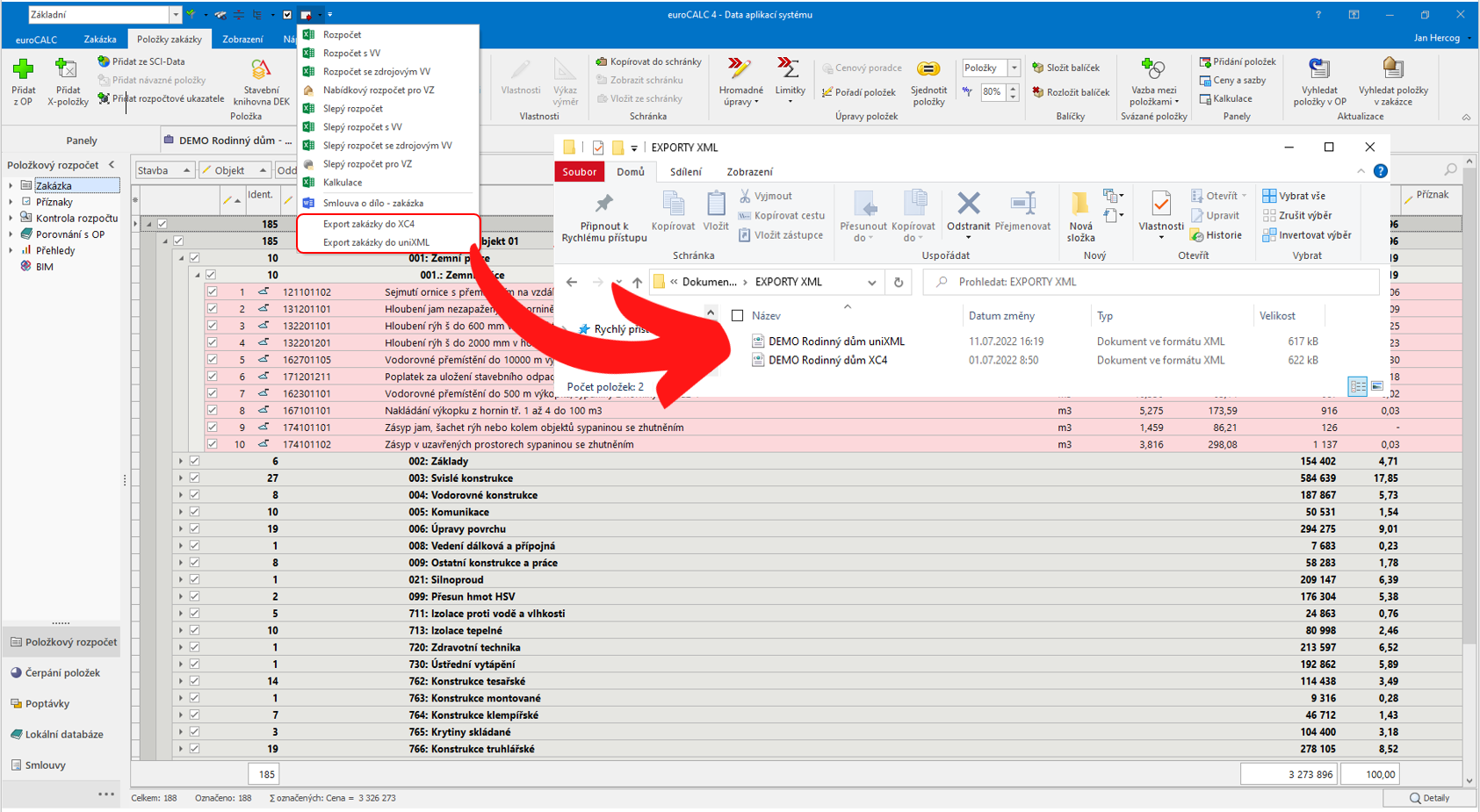Click Kopírovat do schránky

(648, 61)
